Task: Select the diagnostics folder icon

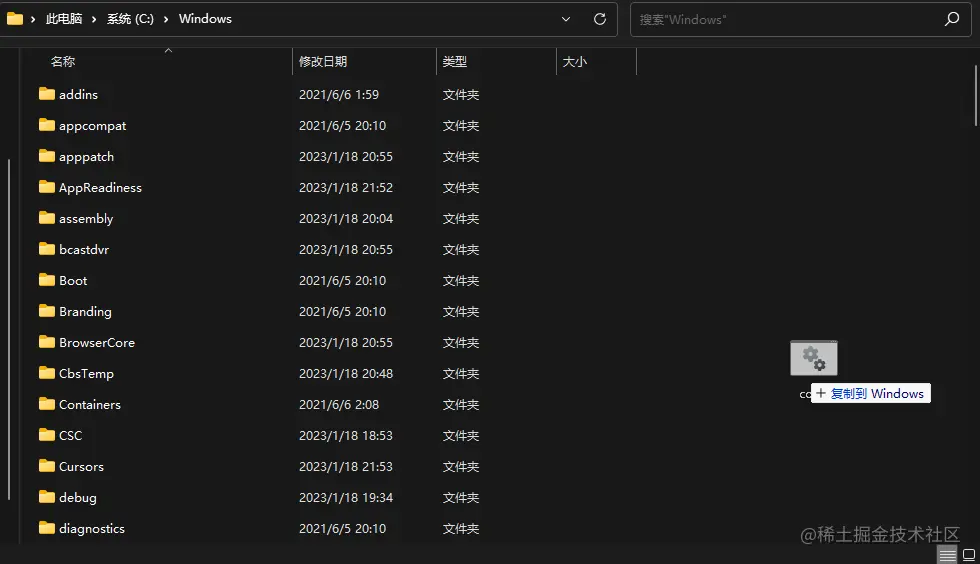Action: (x=47, y=528)
